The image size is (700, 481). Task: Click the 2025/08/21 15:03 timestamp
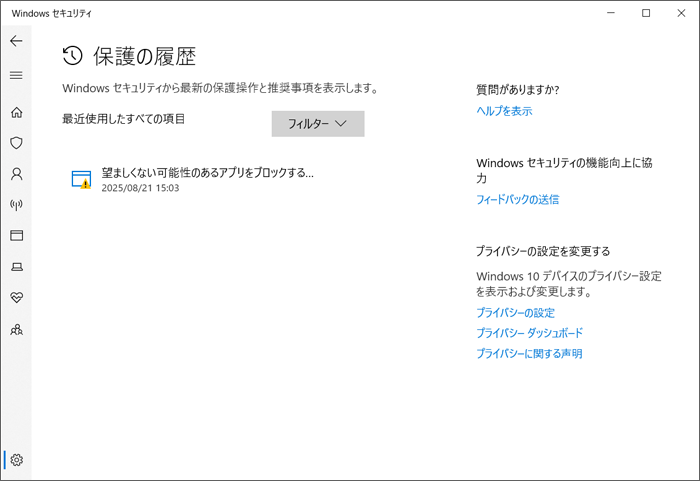(x=140, y=188)
